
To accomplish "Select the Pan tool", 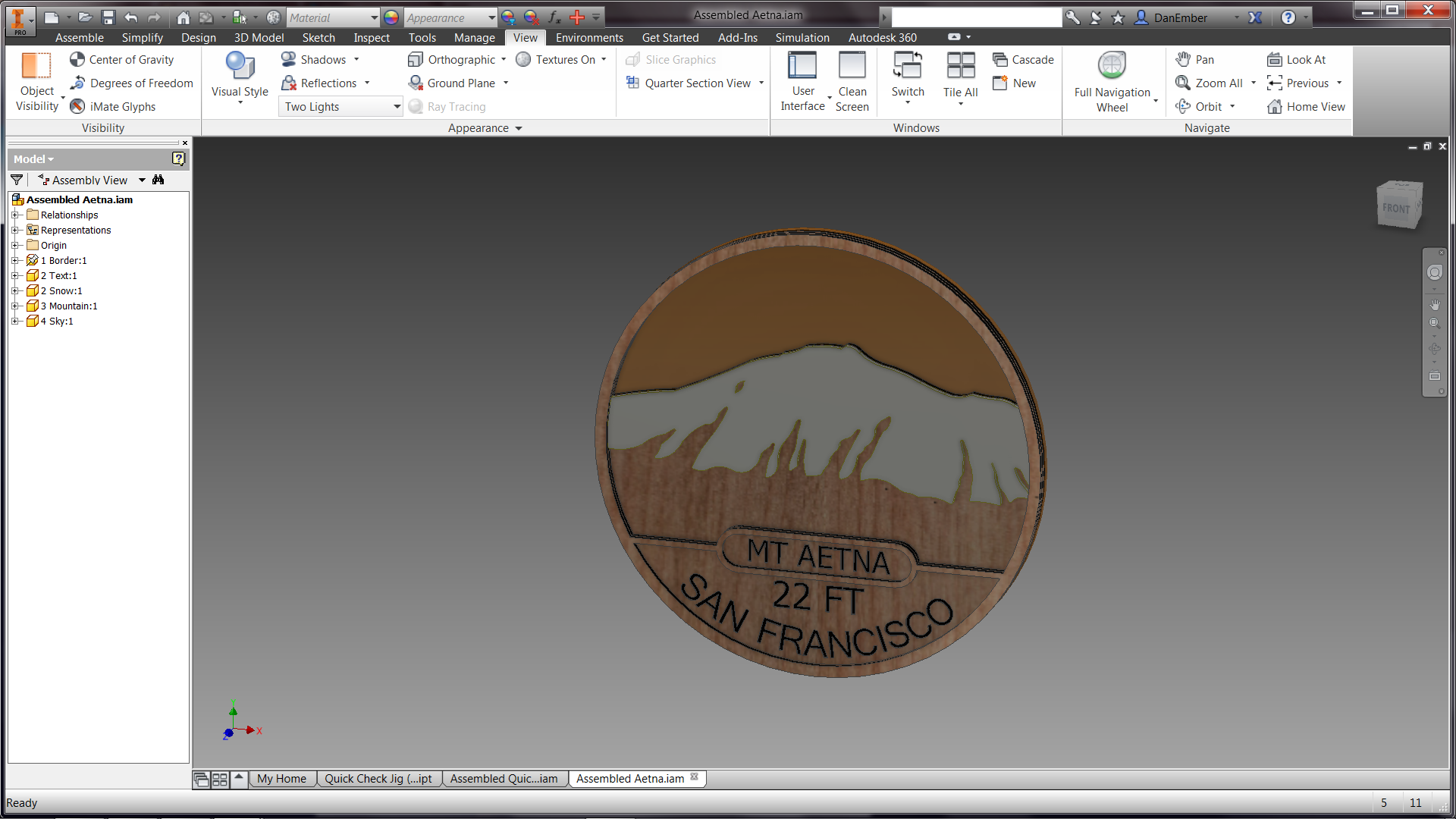I will [1194, 60].
